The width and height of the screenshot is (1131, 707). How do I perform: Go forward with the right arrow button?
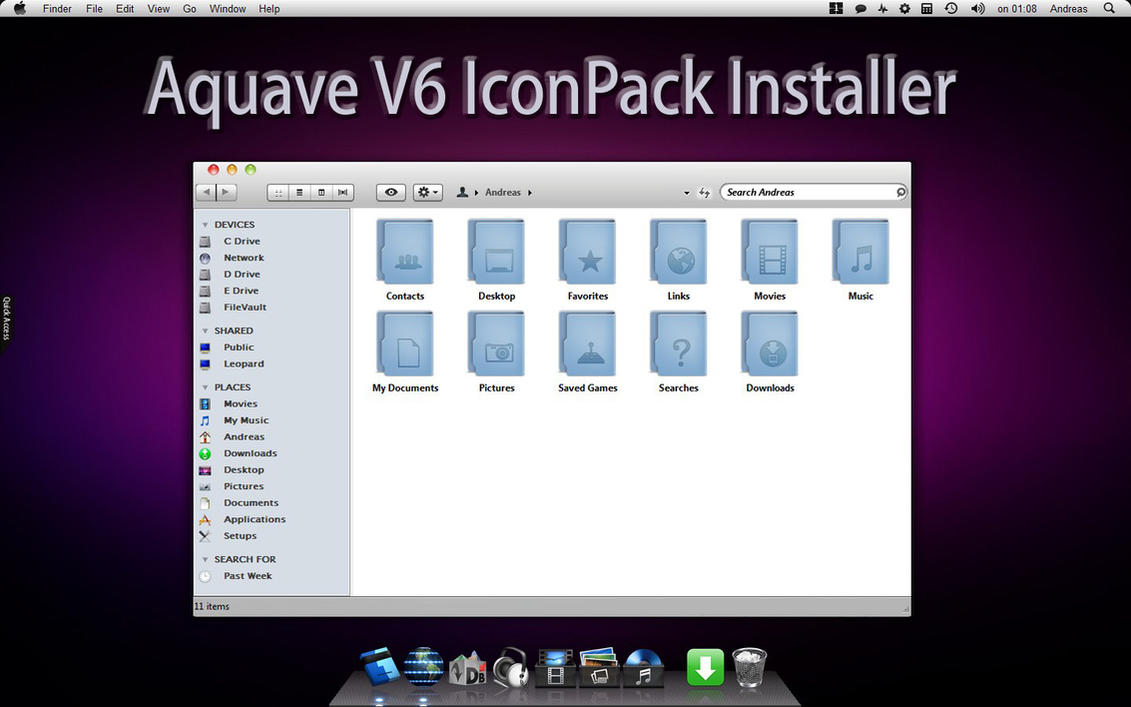[x=226, y=192]
